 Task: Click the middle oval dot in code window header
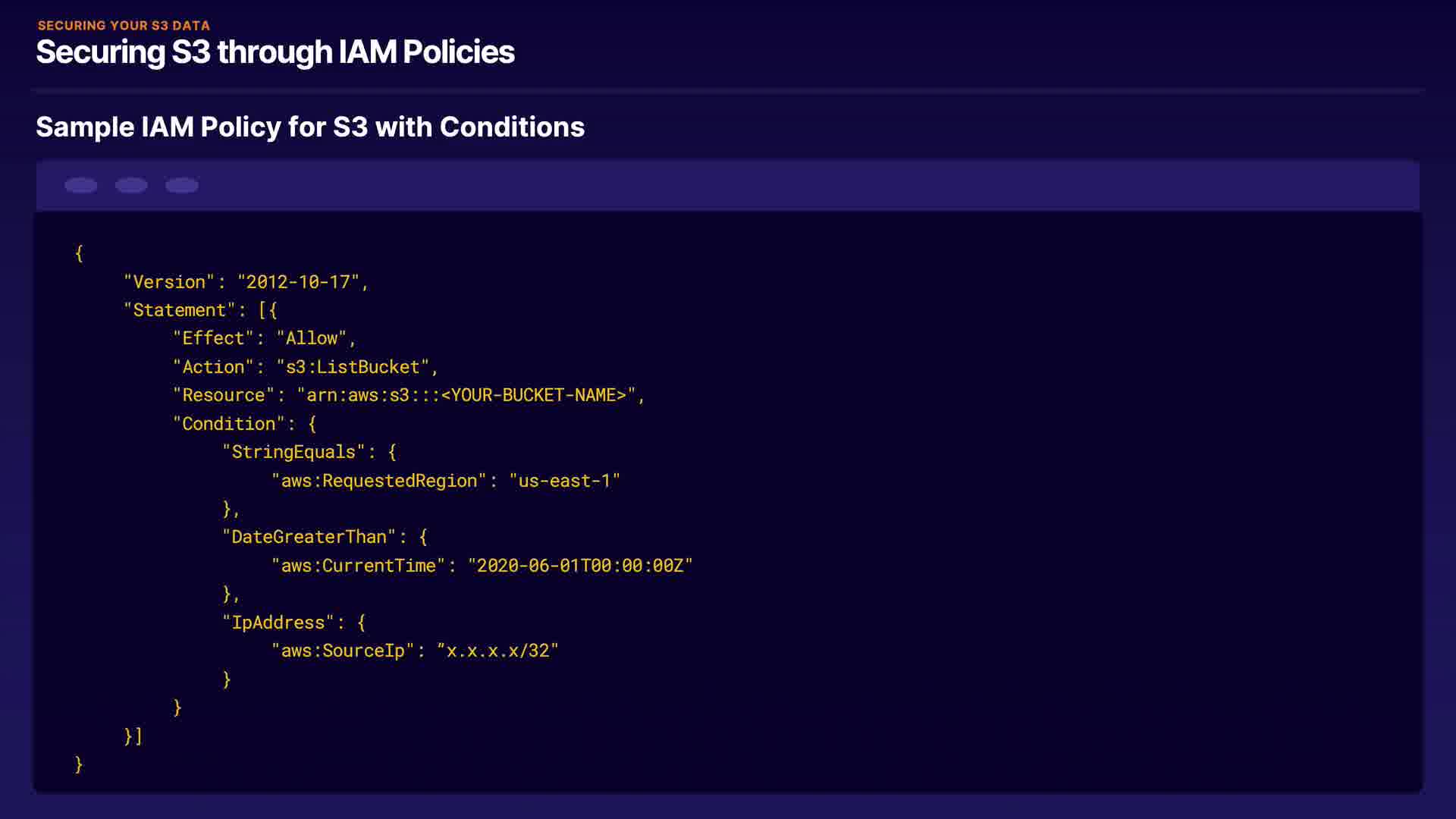(x=131, y=186)
